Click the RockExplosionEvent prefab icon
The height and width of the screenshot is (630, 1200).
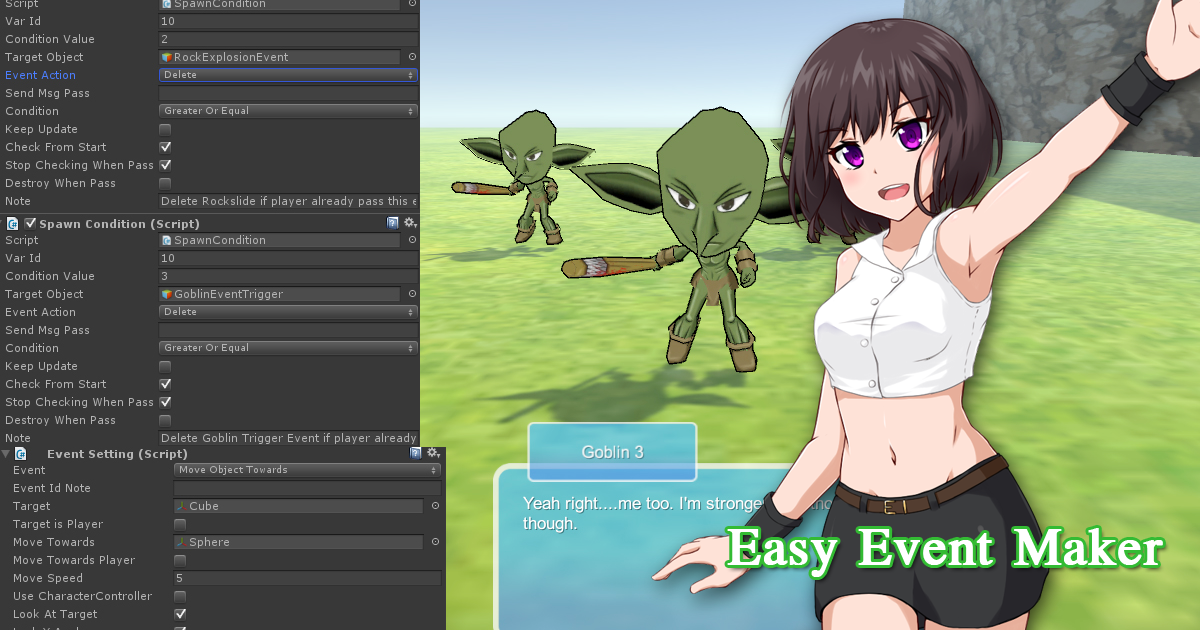[168, 57]
